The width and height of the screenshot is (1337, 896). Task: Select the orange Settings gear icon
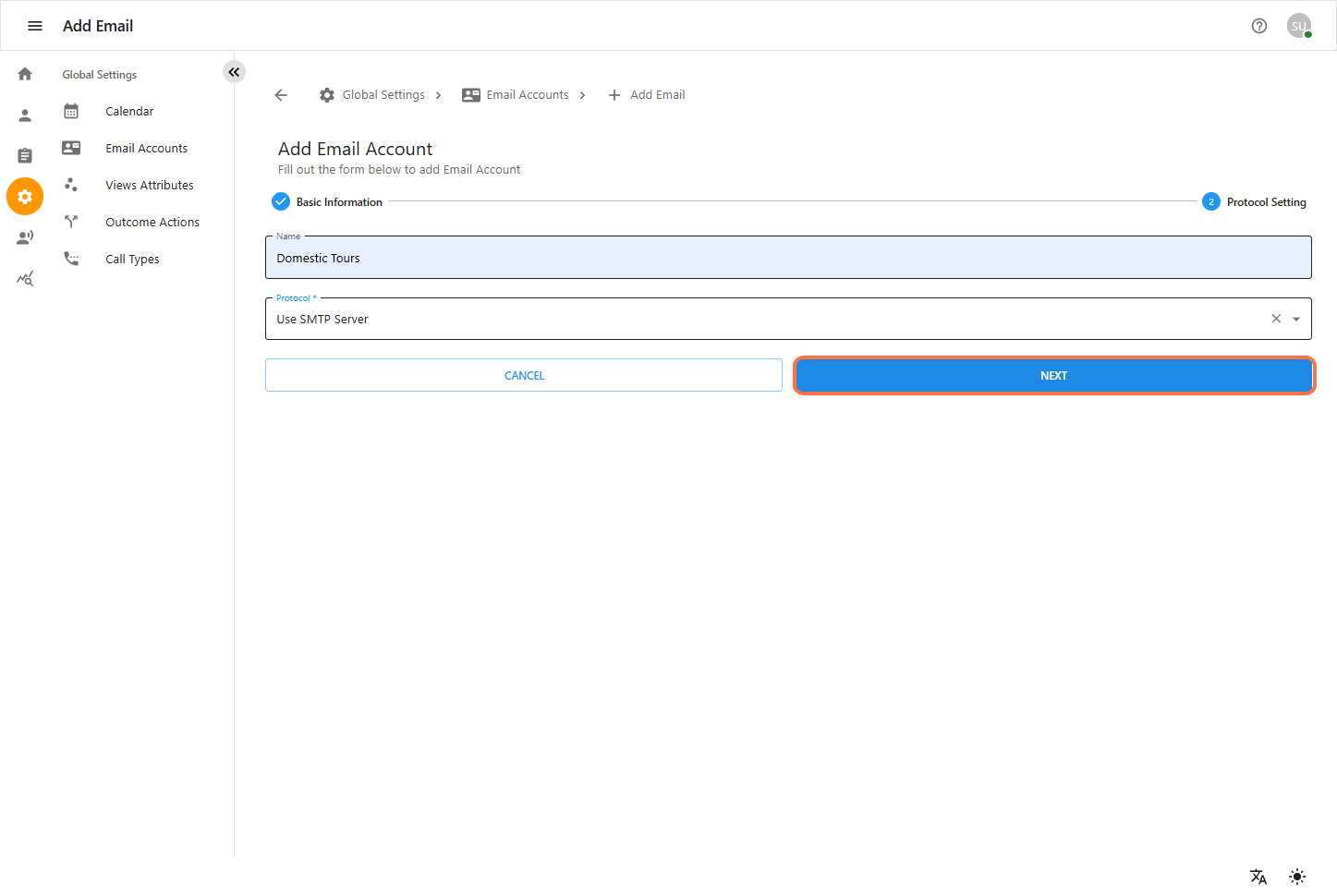click(24, 196)
